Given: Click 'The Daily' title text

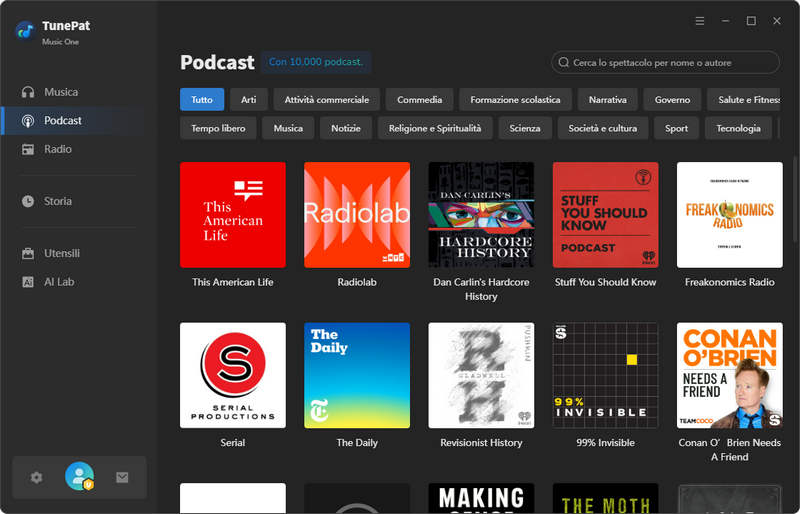Looking at the screenshot, I should click(357, 443).
